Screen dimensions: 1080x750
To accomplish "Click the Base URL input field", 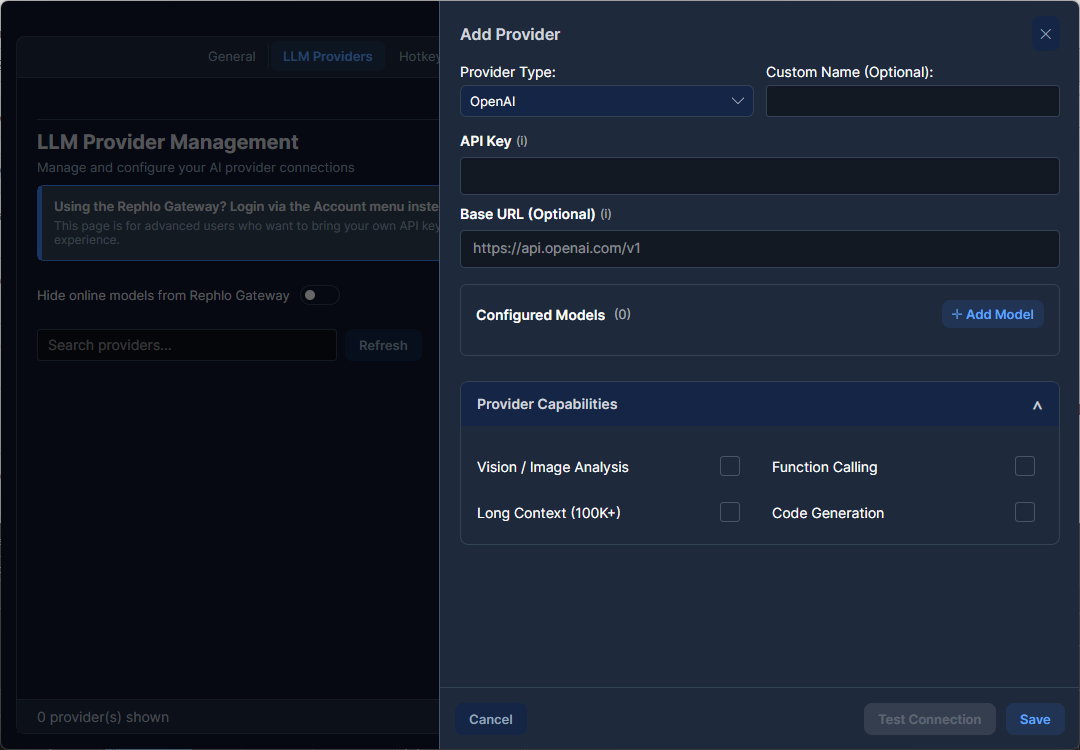I will pyautogui.click(x=759, y=249).
